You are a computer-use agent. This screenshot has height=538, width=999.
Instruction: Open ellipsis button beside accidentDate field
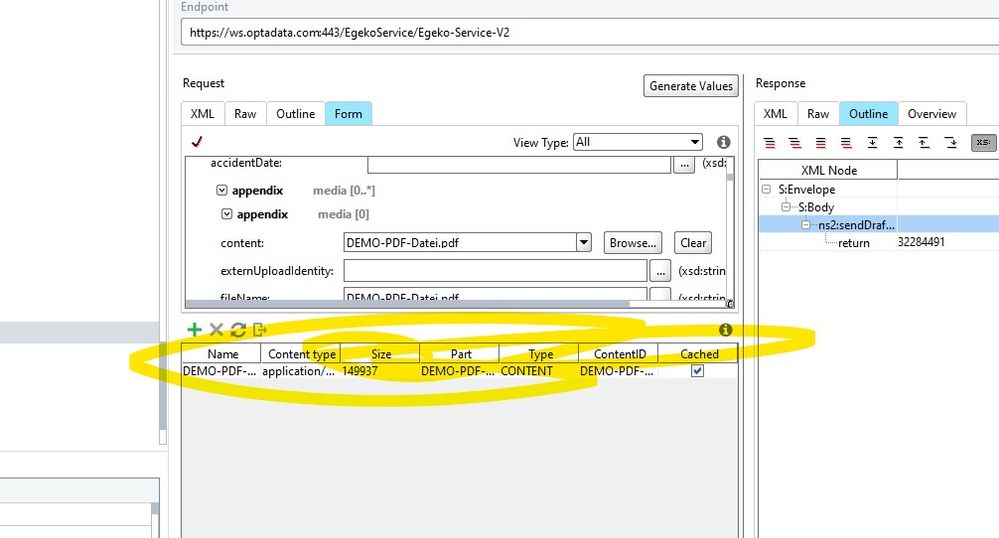tap(684, 164)
